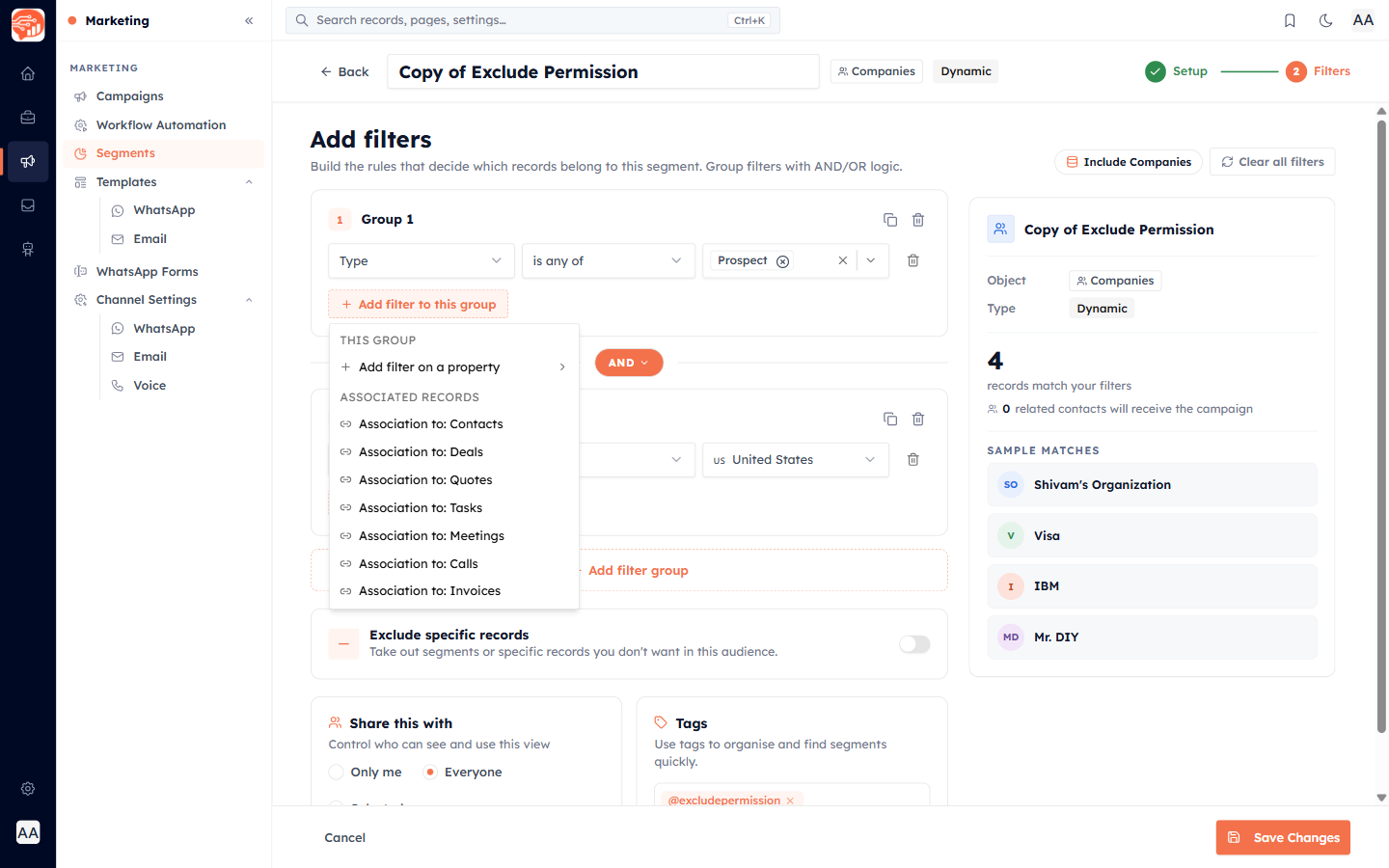Click the AA avatar at rail bottom
This screenshot has width=1389, height=868.
coord(28,832)
